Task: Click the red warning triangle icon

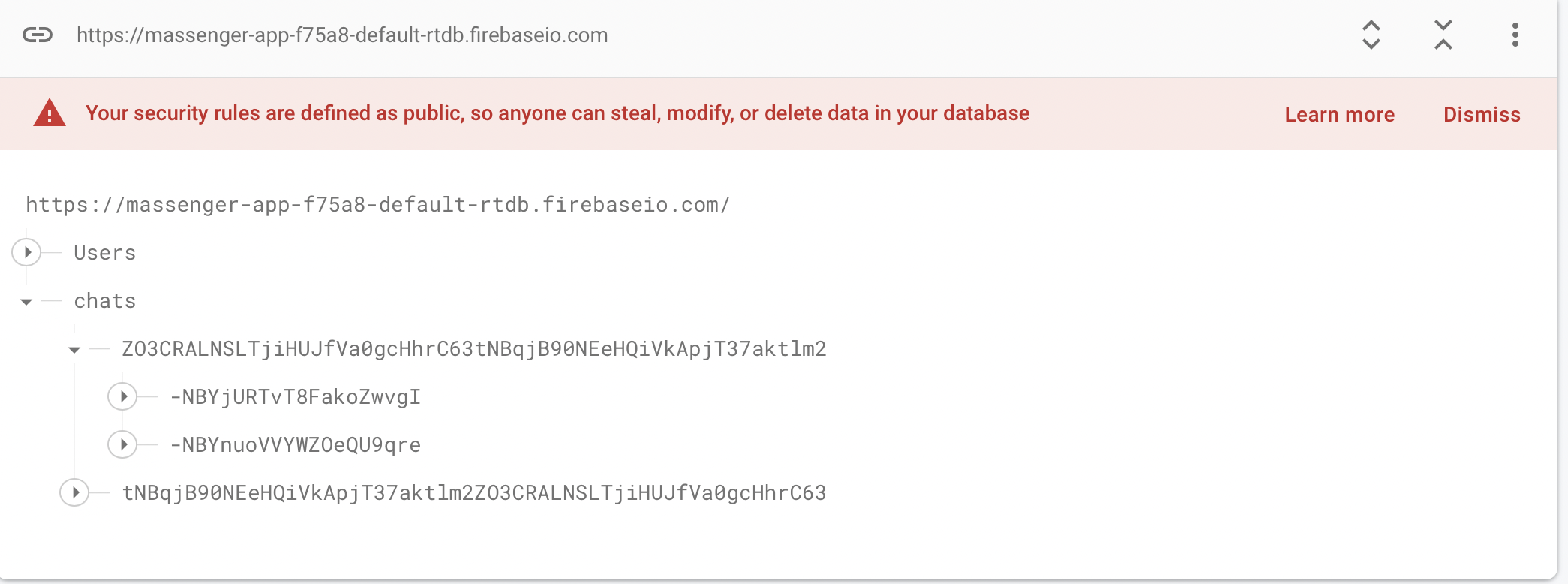Action: [50, 113]
